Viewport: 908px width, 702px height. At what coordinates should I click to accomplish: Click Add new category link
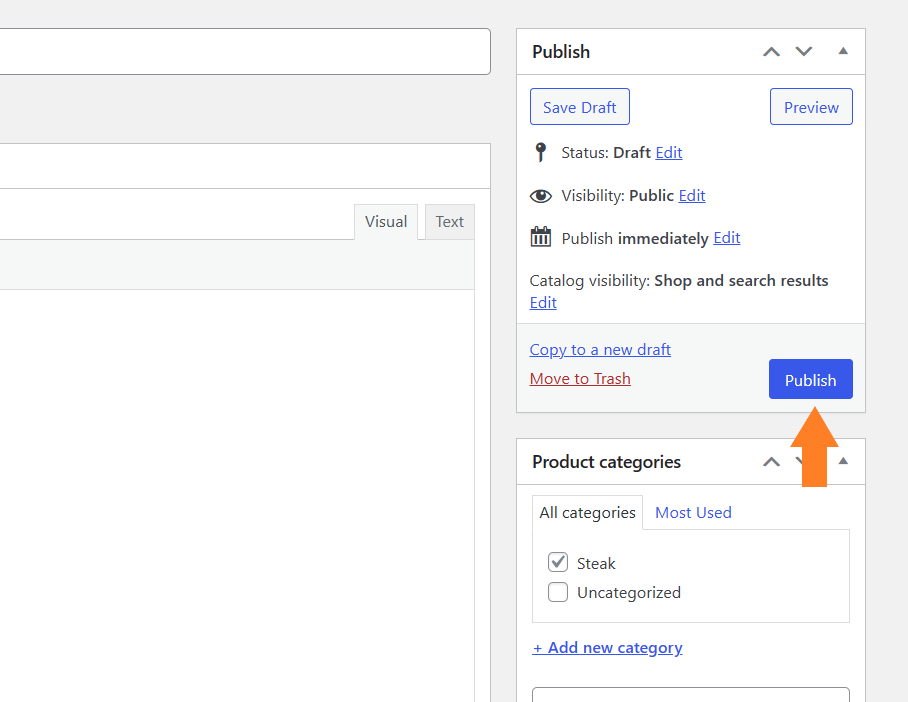click(607, 648)
